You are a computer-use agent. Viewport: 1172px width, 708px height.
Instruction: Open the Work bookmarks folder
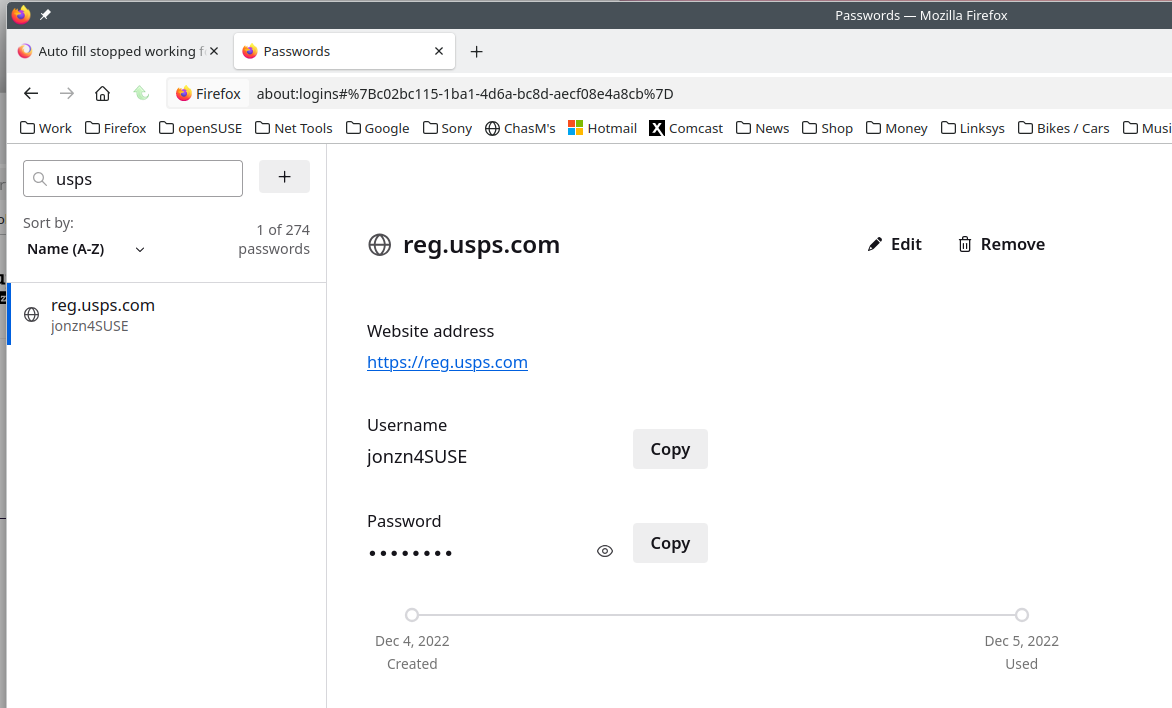pyautogui.click(x=46, y=128)
